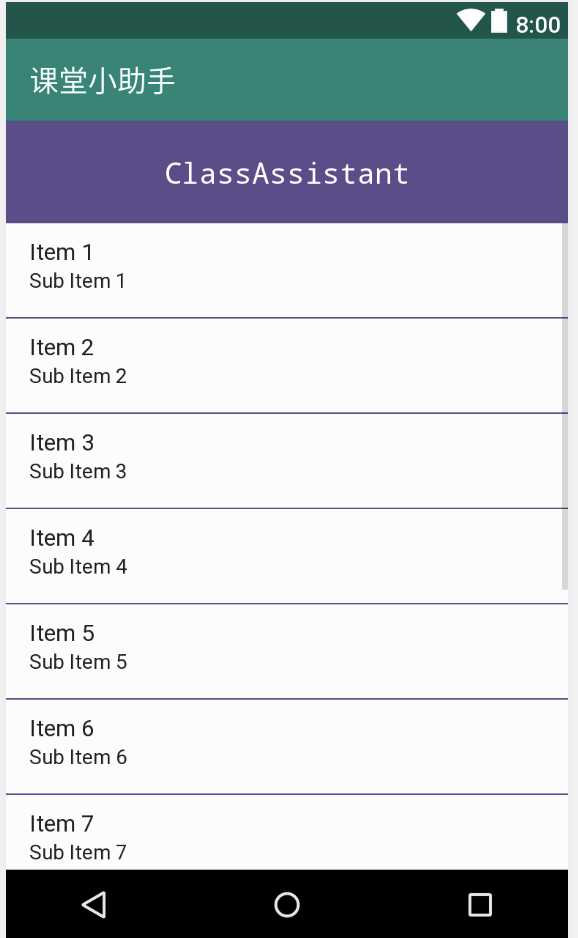This screenshot has height=938, width=578.
Task: Open the Item 2 list entry
Action: (x=287, y=366)
